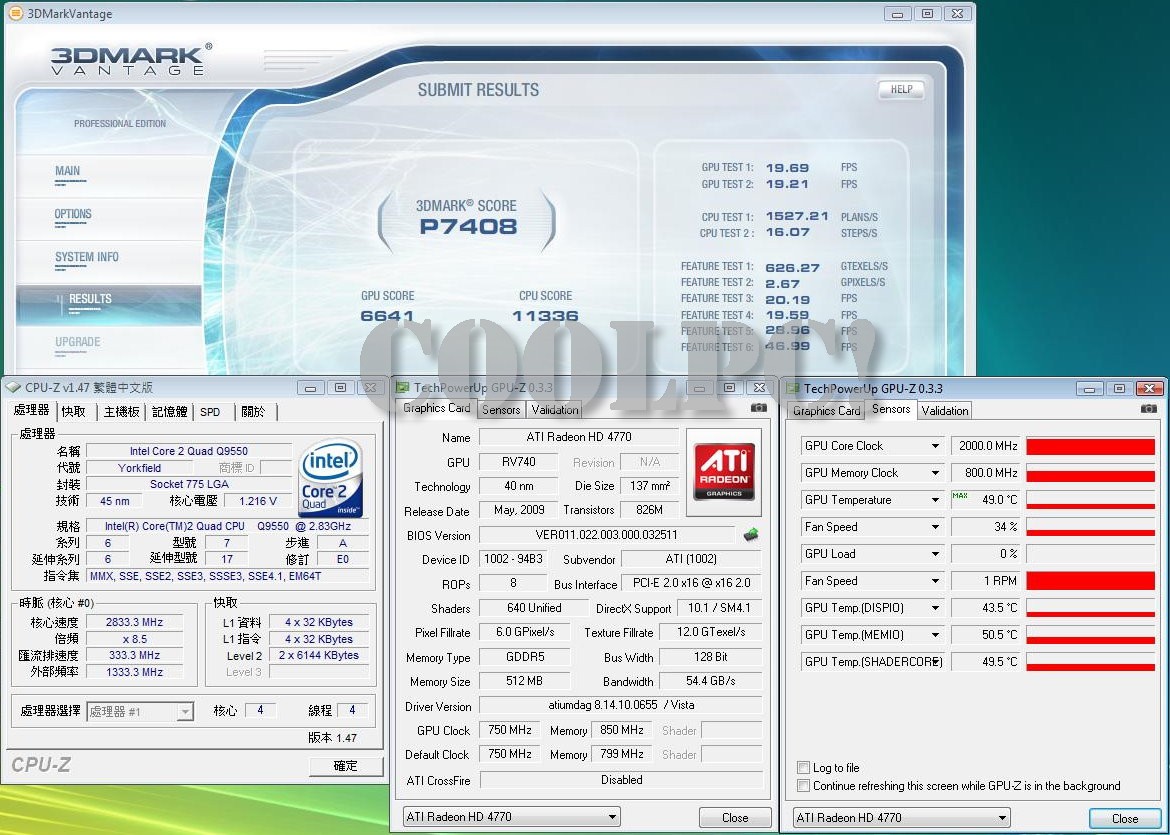
Task: Open the ATI Radeon HD 4770 selector in Sensors window
Action: 1002,818
